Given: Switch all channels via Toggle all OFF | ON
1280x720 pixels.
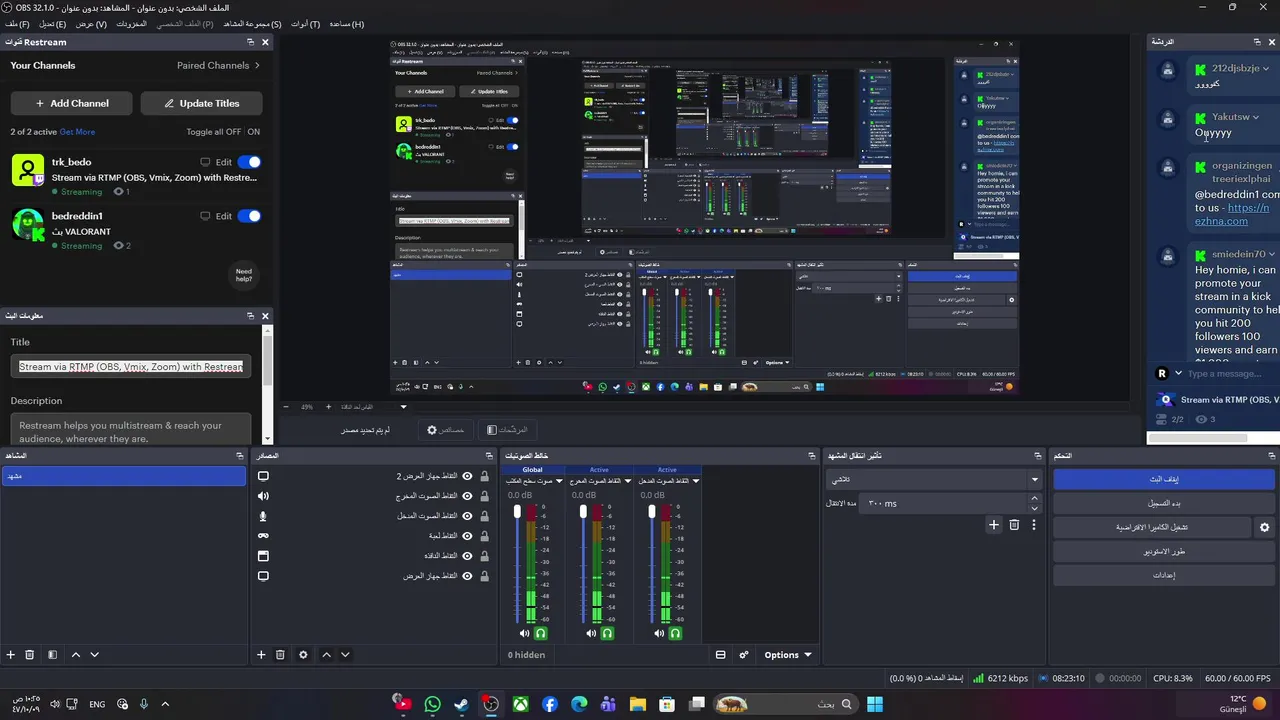Looking at the screenshot, I should (223, 132).
